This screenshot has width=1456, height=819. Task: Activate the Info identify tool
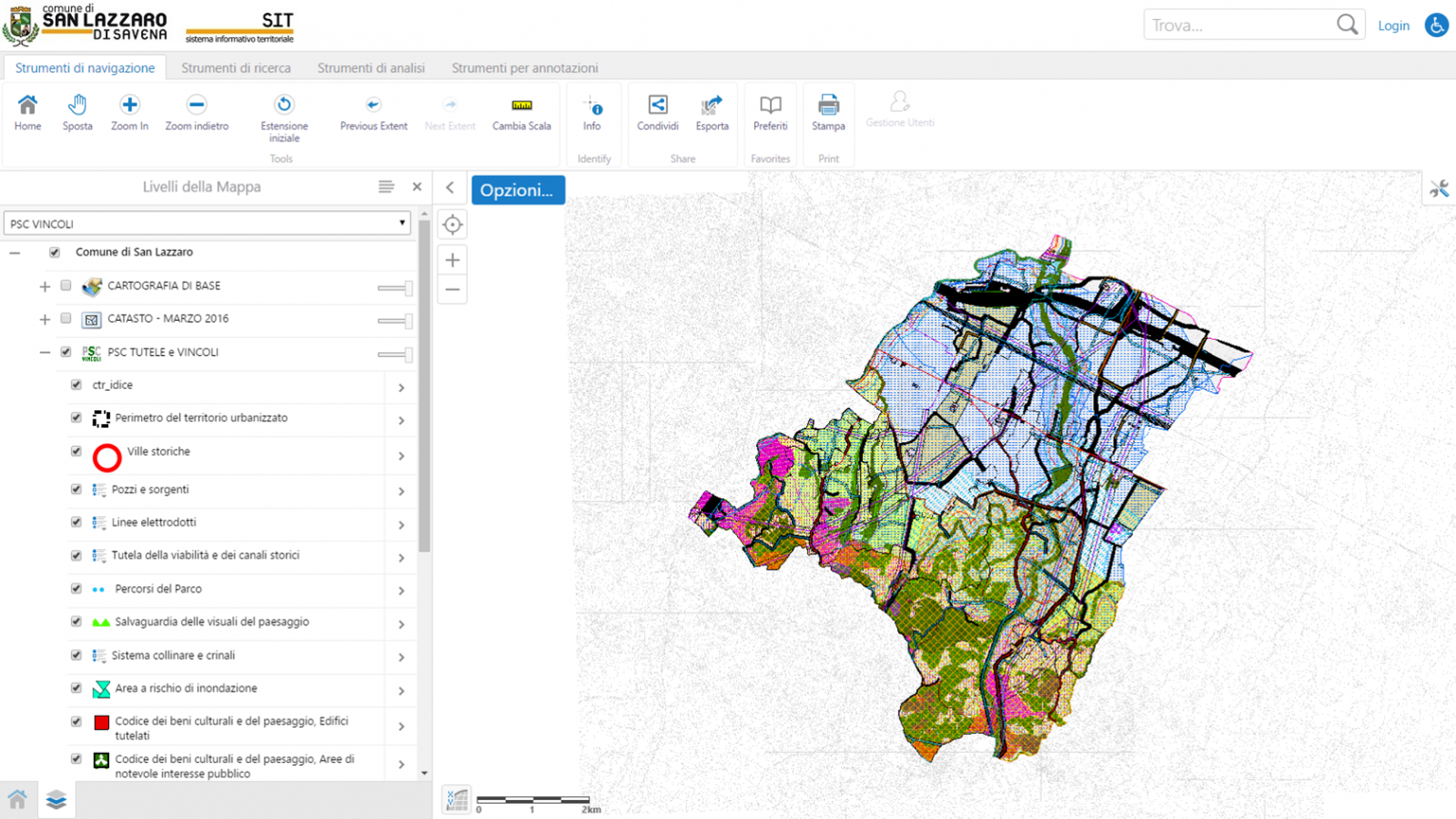tap(592, 112)
